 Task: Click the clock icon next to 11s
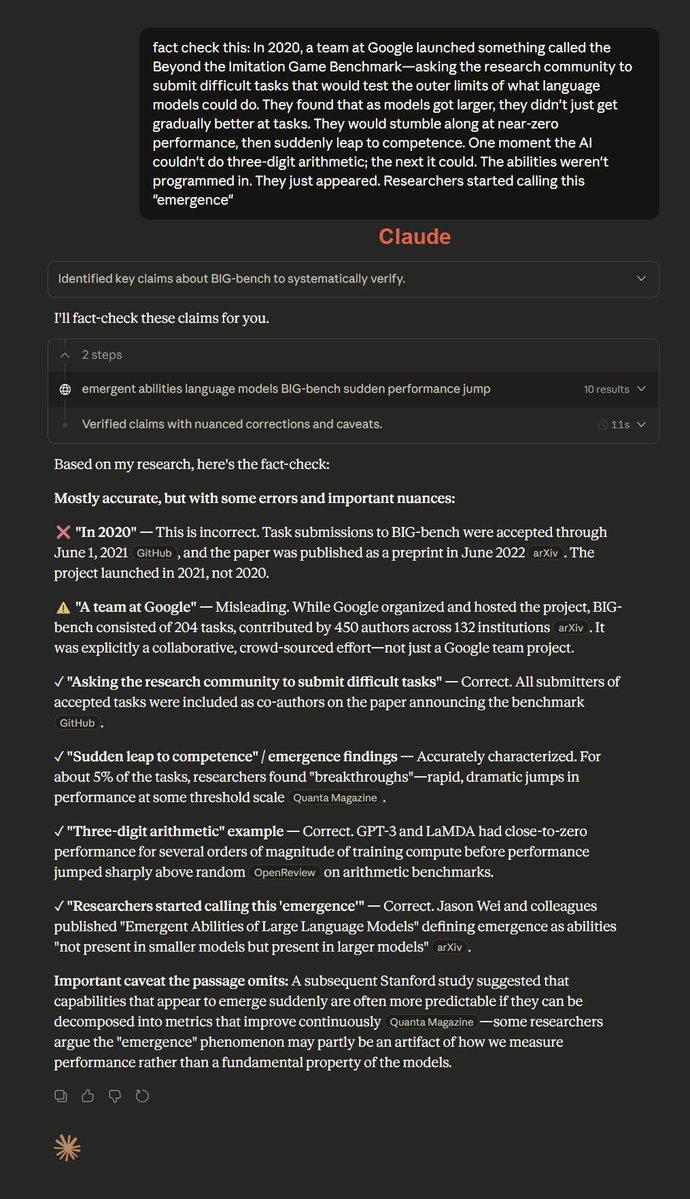(x=603, y=425)
